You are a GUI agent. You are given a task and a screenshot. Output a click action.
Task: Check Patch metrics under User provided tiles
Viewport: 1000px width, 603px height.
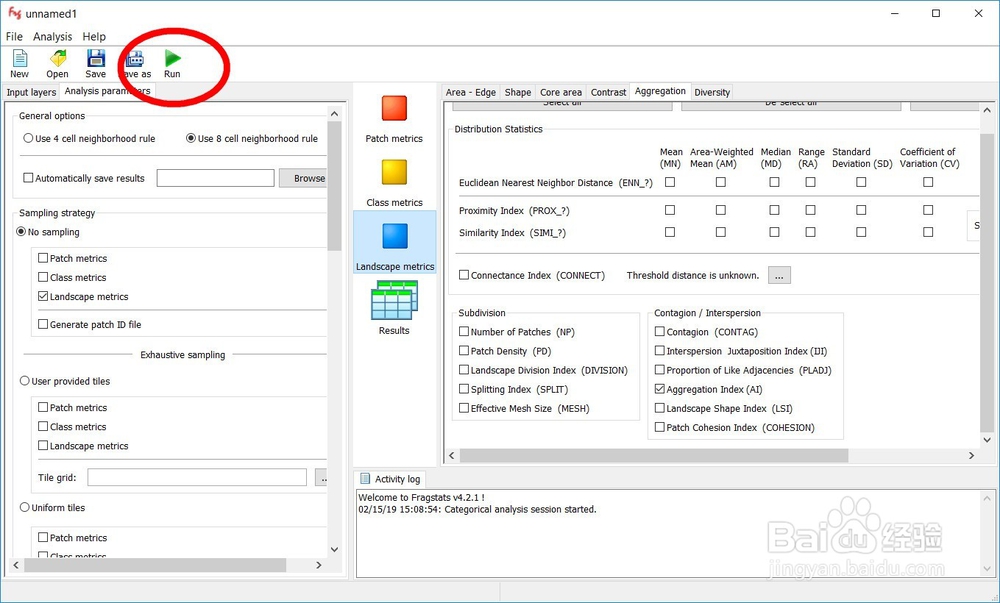point(43,407)
